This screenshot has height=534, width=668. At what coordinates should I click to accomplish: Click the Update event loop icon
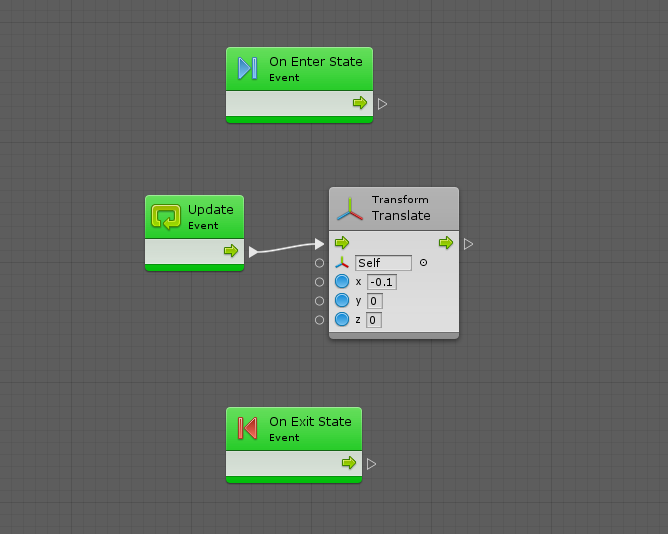click(x=166, y=216)
